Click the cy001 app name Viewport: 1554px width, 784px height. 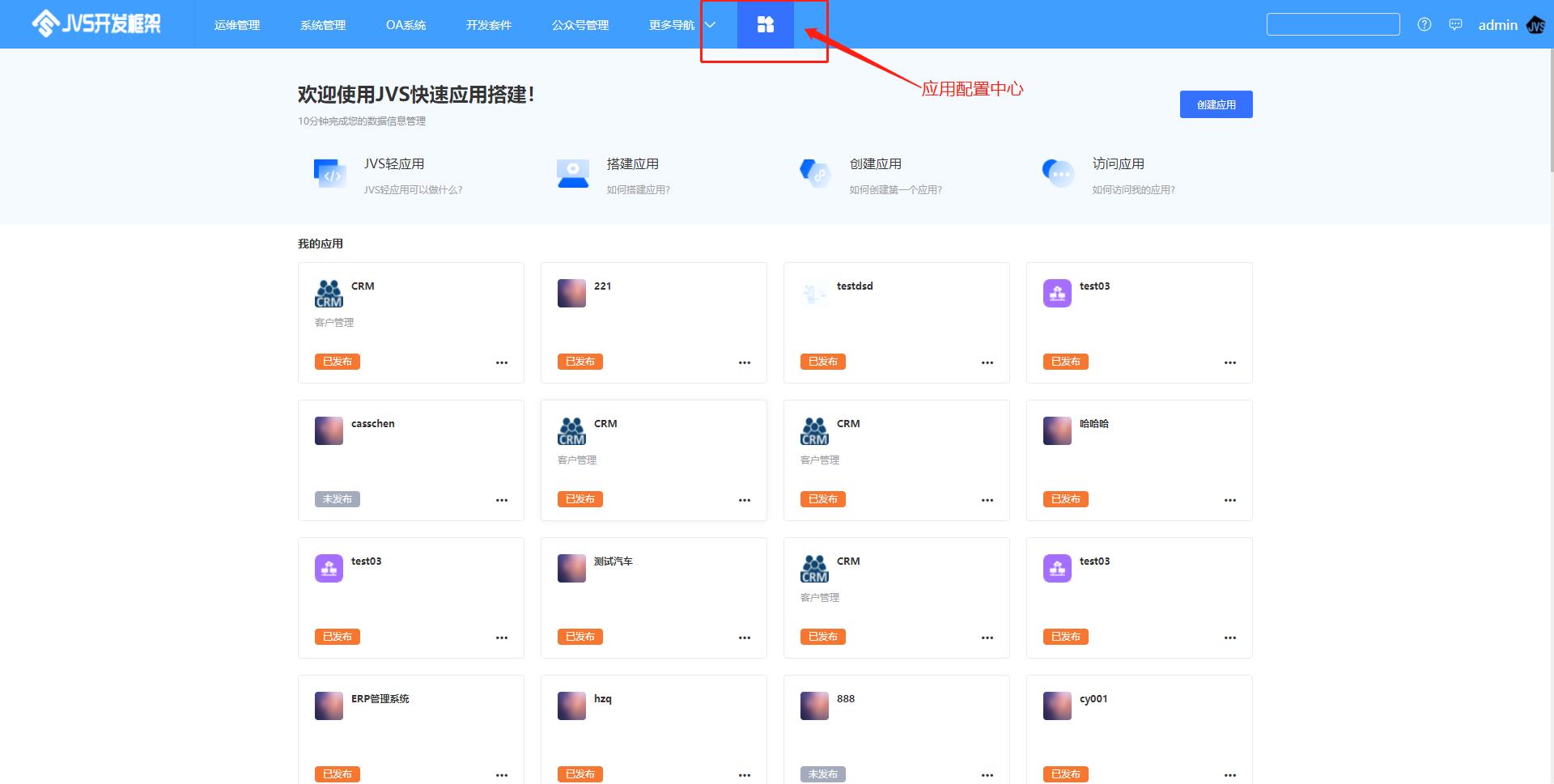click(x=1093, y=699)
